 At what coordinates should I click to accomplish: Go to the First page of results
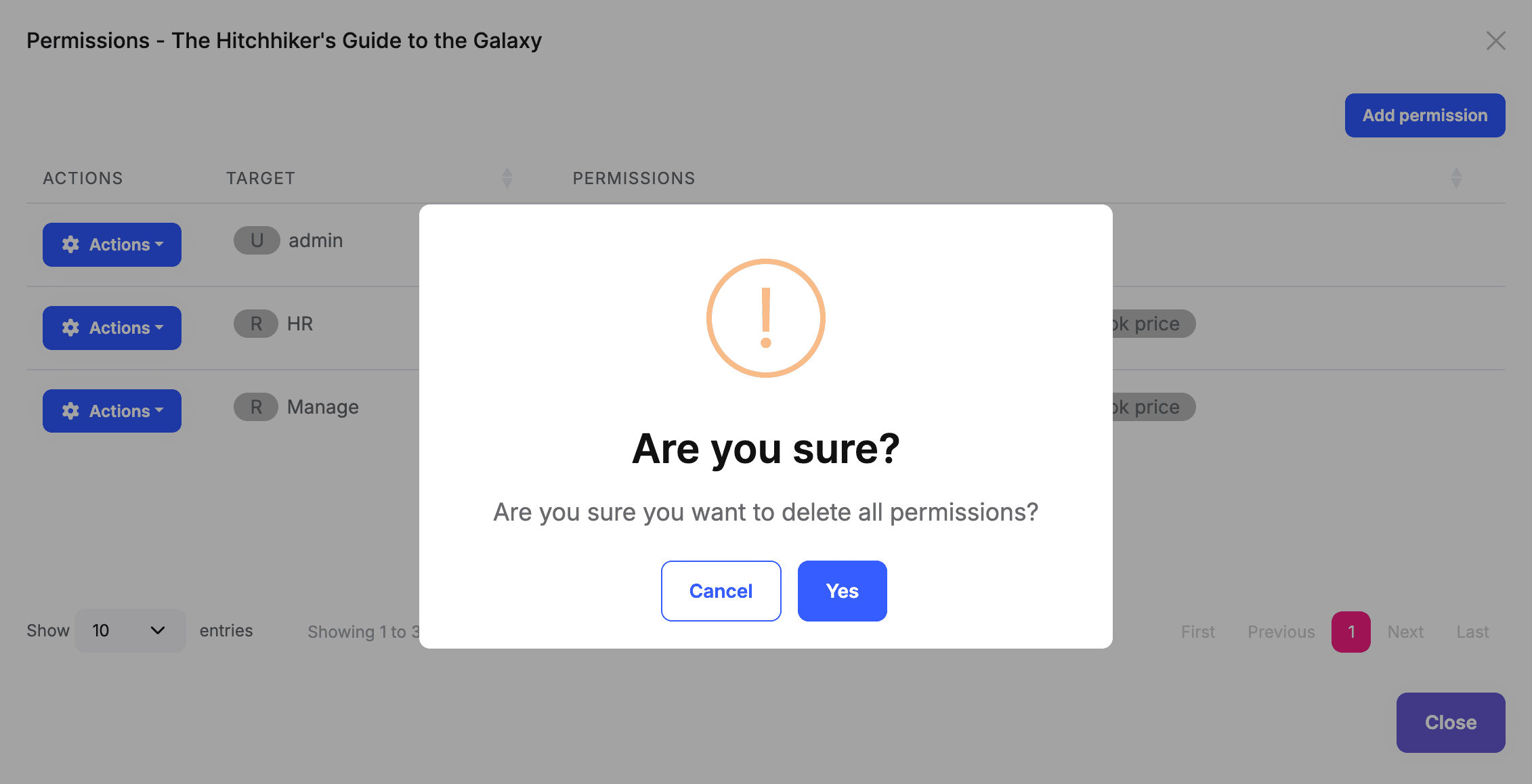[x=1197, y=631]
